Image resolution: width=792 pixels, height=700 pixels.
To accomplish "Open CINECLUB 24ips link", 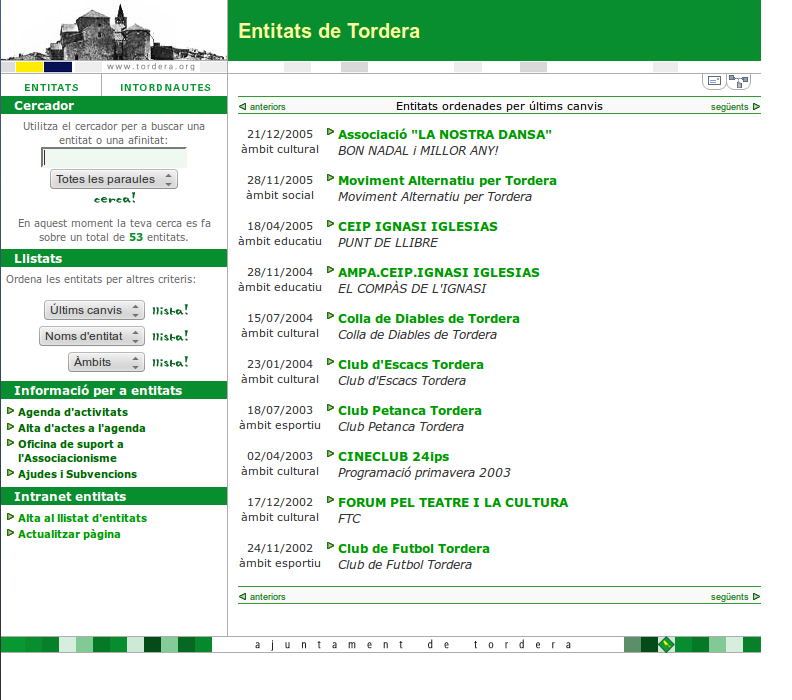I will 393,456.
